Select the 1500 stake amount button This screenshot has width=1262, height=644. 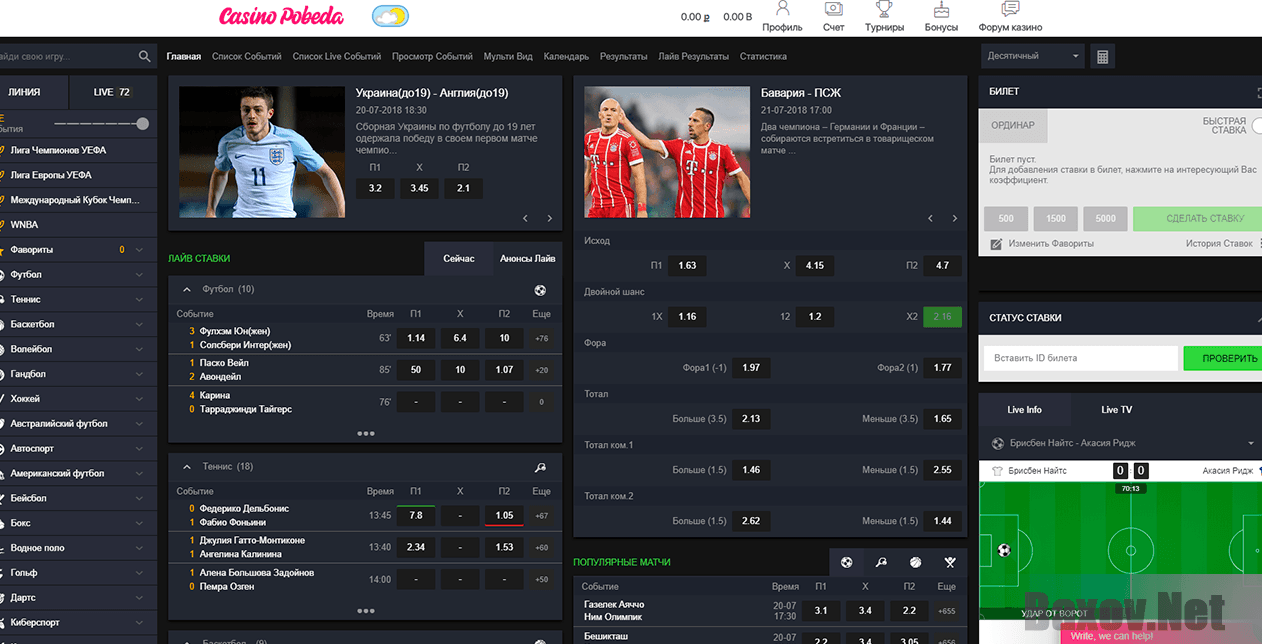coord(1056,218)
